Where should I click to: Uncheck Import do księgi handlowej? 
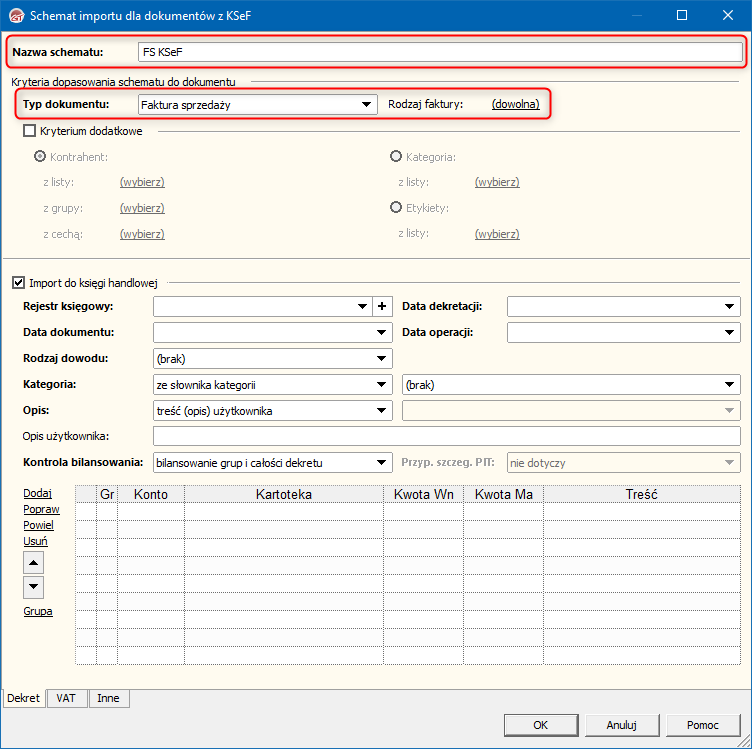[x=18, y=283]
